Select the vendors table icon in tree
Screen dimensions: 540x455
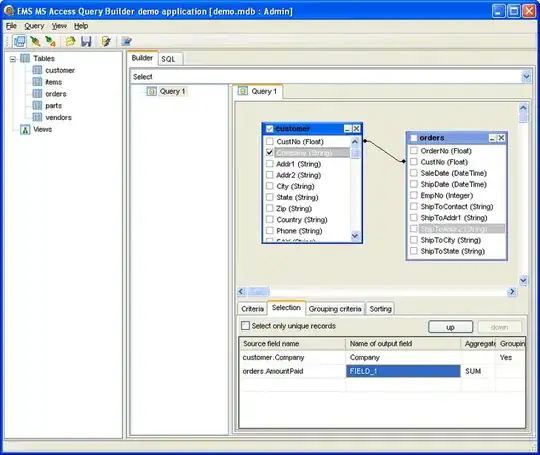(x=37, y=117)
